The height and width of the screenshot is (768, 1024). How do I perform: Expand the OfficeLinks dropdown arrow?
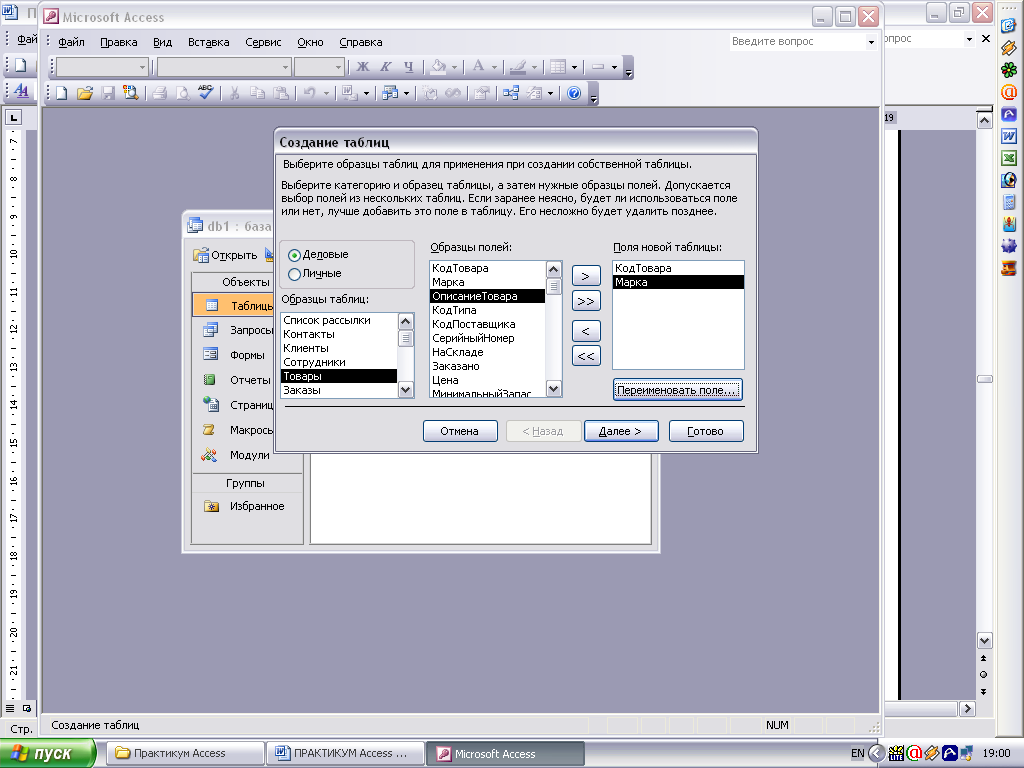pos(366,94)
